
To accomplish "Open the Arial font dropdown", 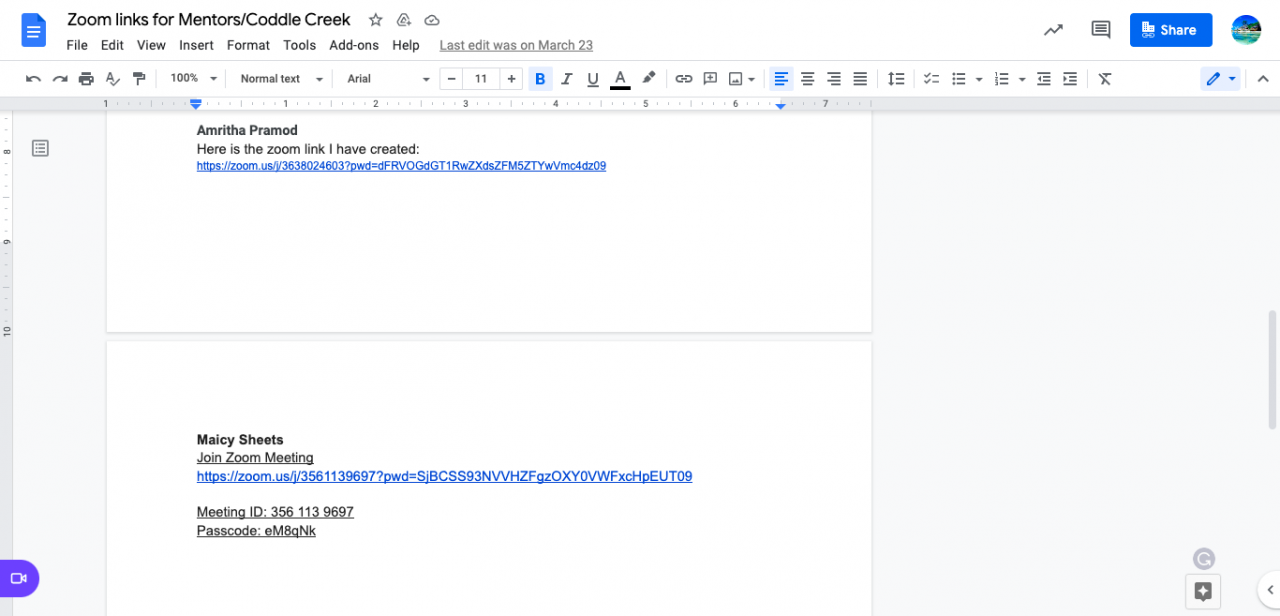I will coord(388,79).
